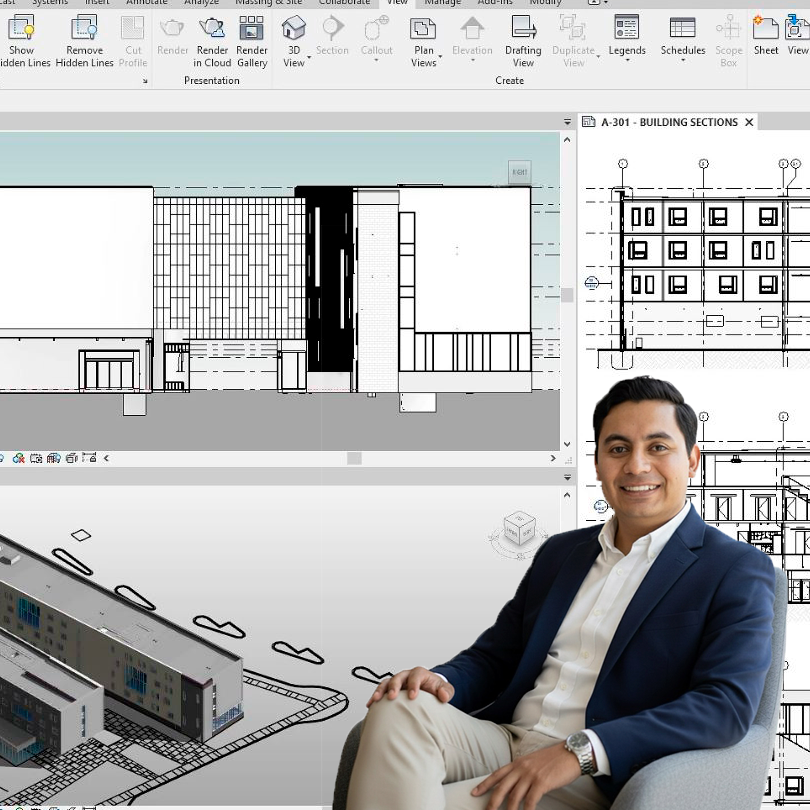The width and height of the screenshot is (810, 810).
Task: Open the Add-Ins ribbon tab
Action: pos(496,3)
